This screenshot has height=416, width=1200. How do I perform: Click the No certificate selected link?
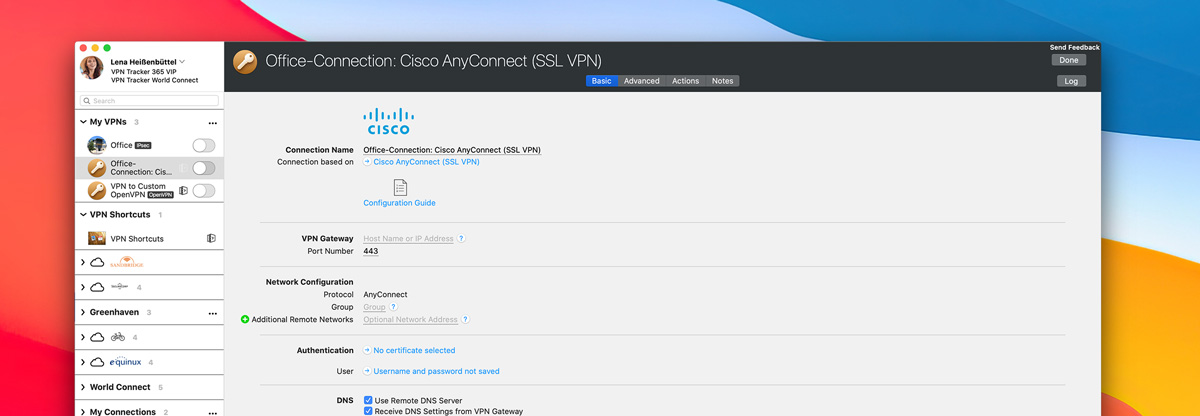tap(413, 351)
